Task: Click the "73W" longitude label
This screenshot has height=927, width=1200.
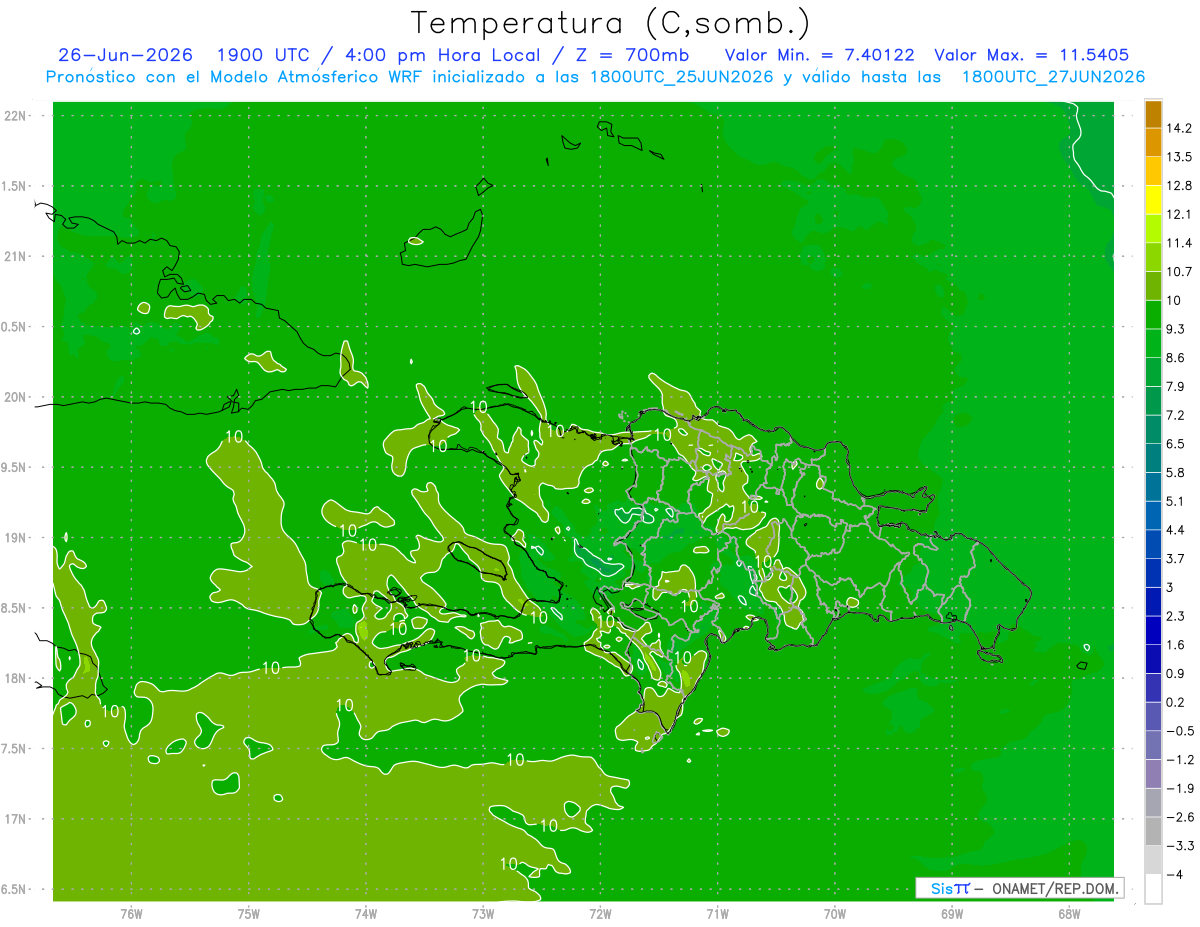Action: coord(483,914)
